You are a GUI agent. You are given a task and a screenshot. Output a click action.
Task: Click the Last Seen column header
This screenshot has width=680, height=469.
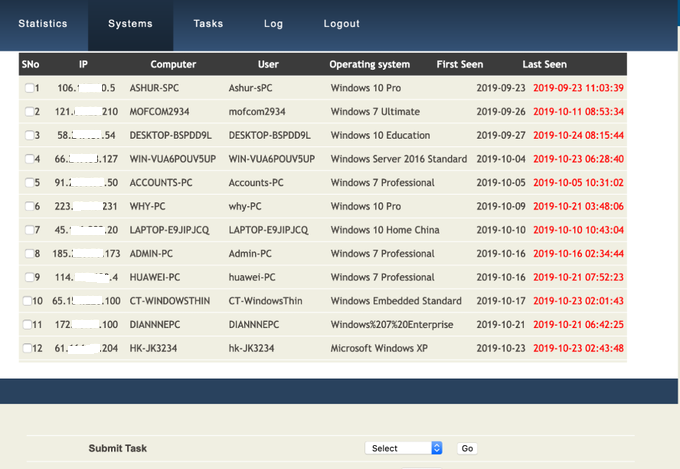coord(544,64)
